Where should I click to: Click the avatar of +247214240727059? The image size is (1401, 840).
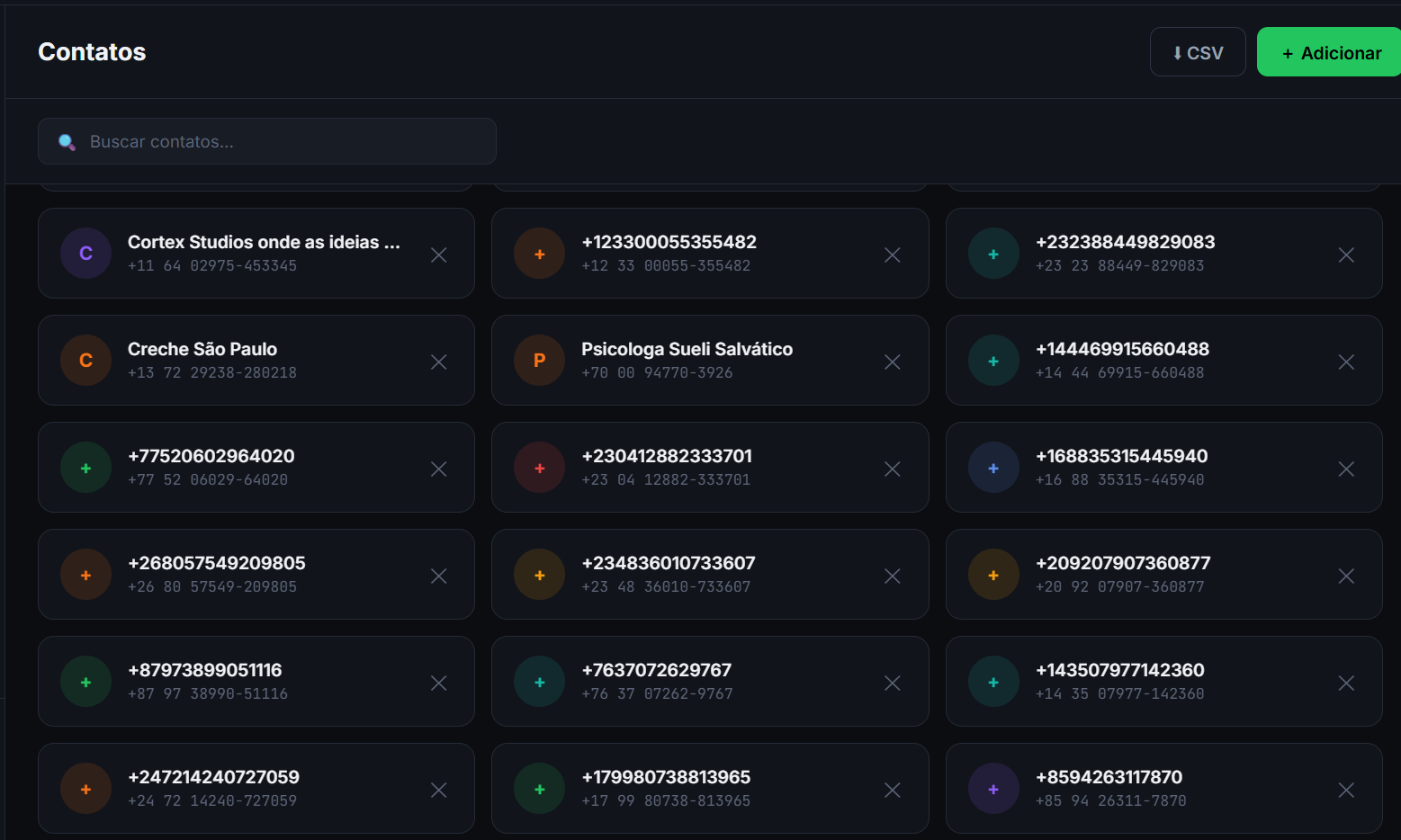pos(85,788)
